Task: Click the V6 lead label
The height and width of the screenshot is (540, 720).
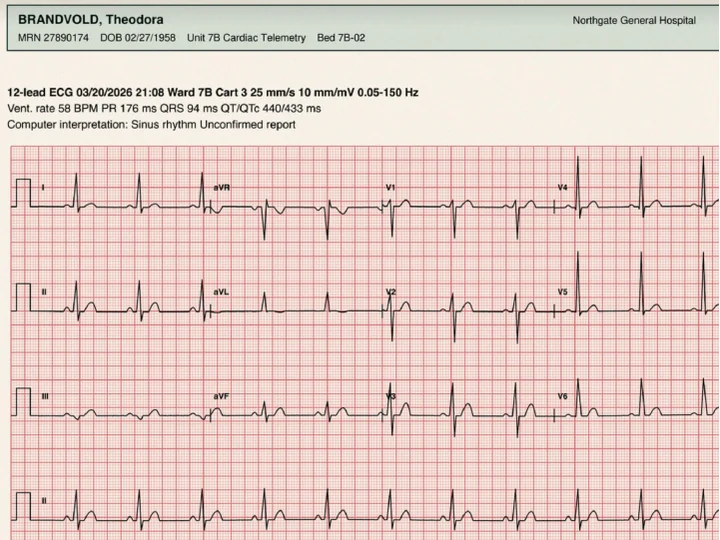Action: pos(562,396)
